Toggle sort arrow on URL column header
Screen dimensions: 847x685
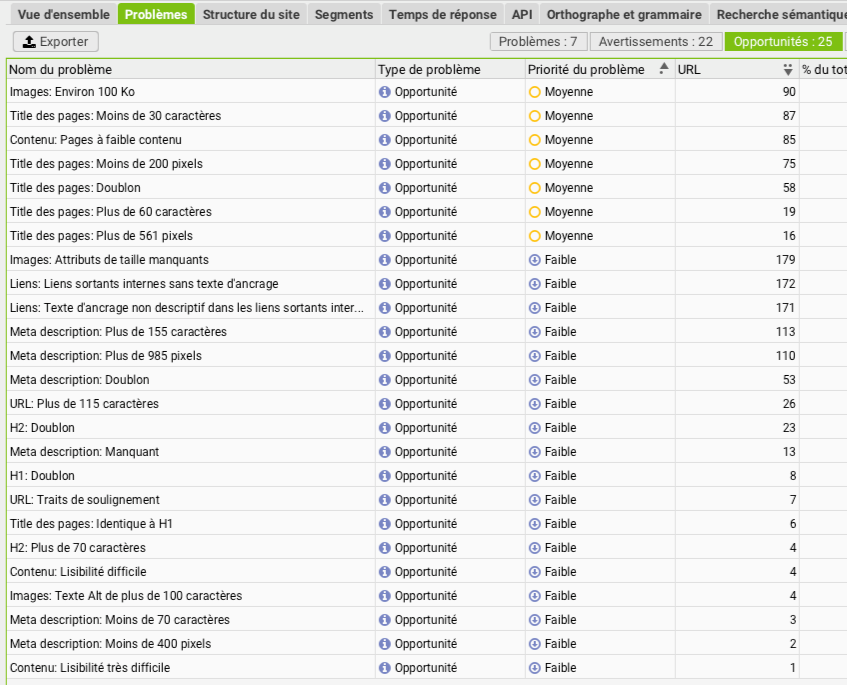point(788,69)
